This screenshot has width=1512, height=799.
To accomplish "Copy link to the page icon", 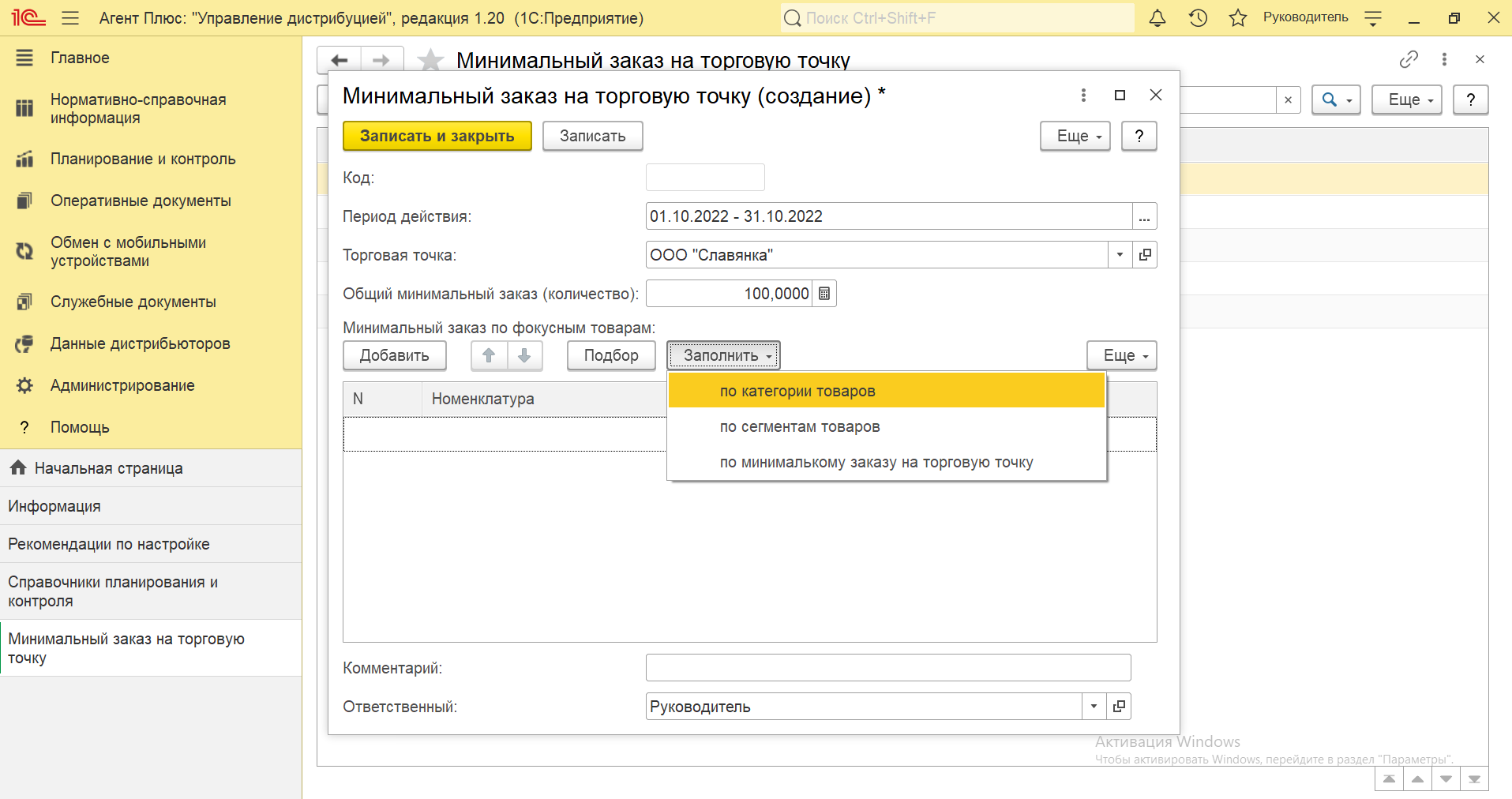I will (x=1409, y=59).
